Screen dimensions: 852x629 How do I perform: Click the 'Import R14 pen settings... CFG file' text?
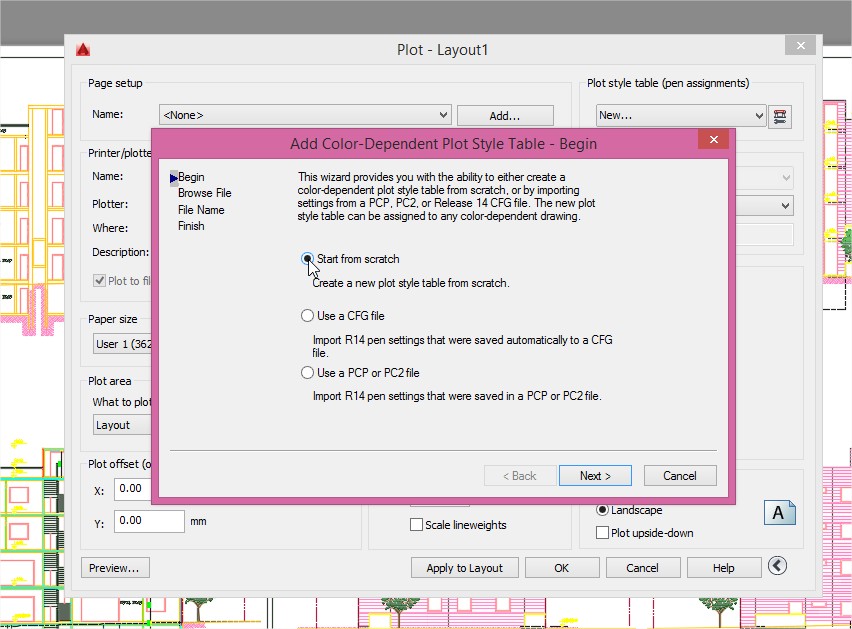[462, 346]
